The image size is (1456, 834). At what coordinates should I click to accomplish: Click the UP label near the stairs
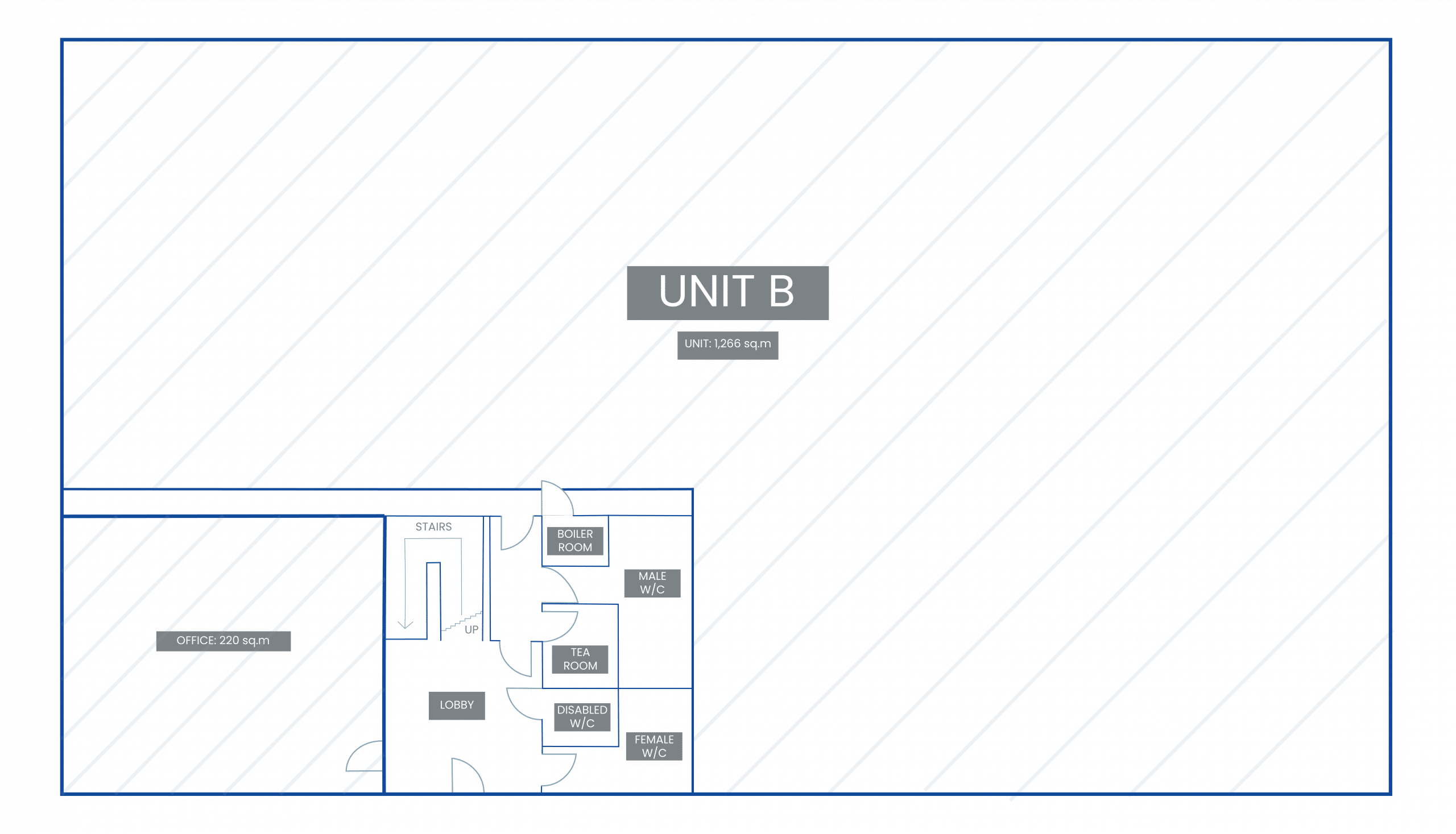pyautogui.click(x=471, y=629)
